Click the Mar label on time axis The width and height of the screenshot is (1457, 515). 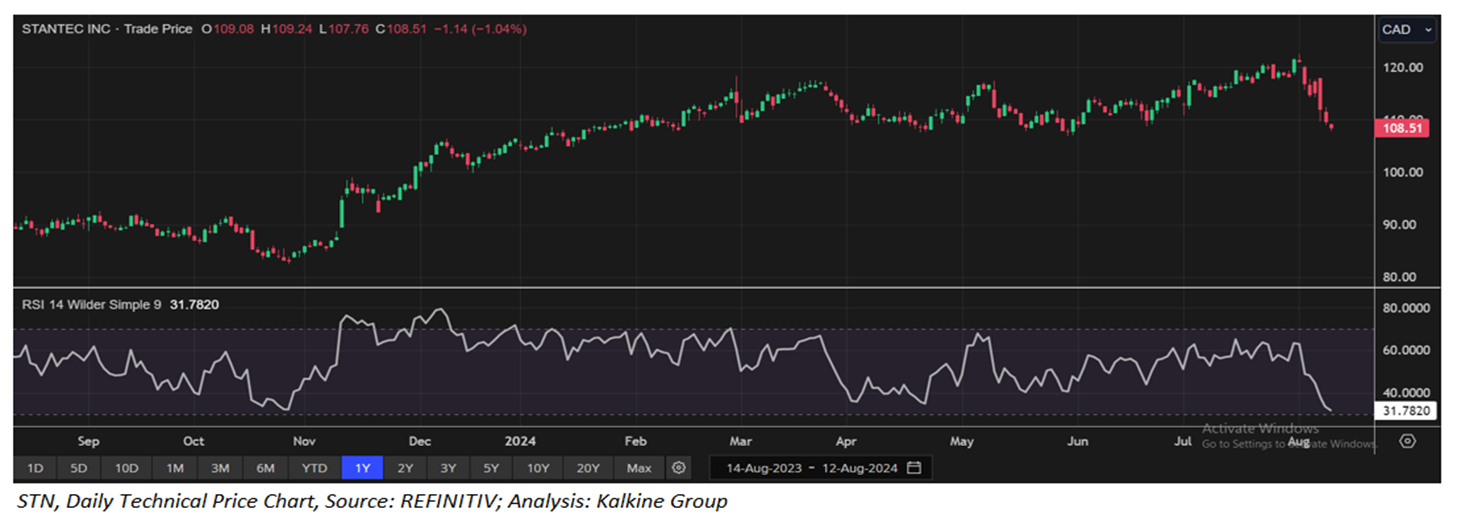(740, 441)
